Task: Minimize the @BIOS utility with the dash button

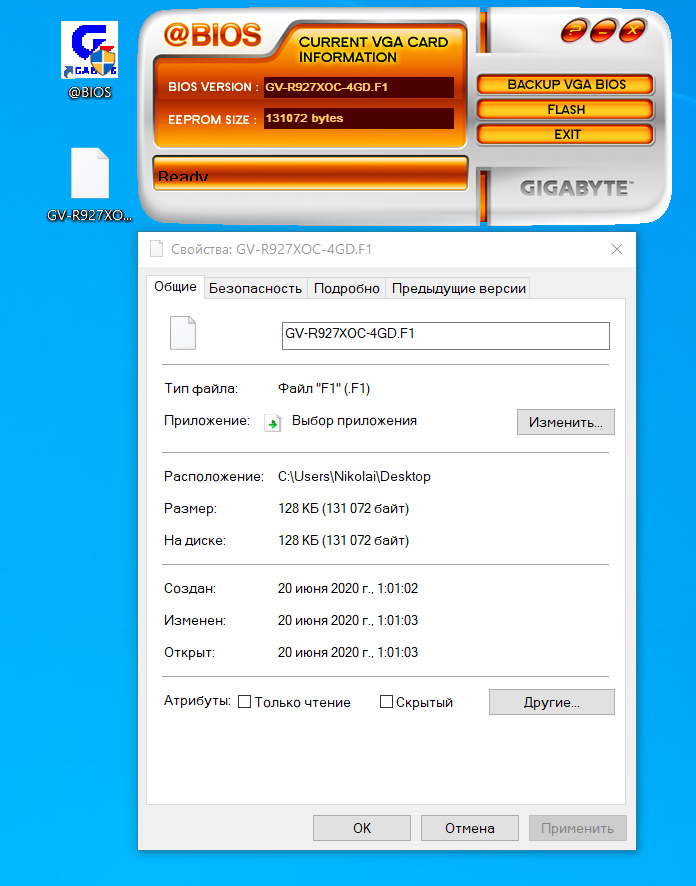Action: (x=603, y=31)
